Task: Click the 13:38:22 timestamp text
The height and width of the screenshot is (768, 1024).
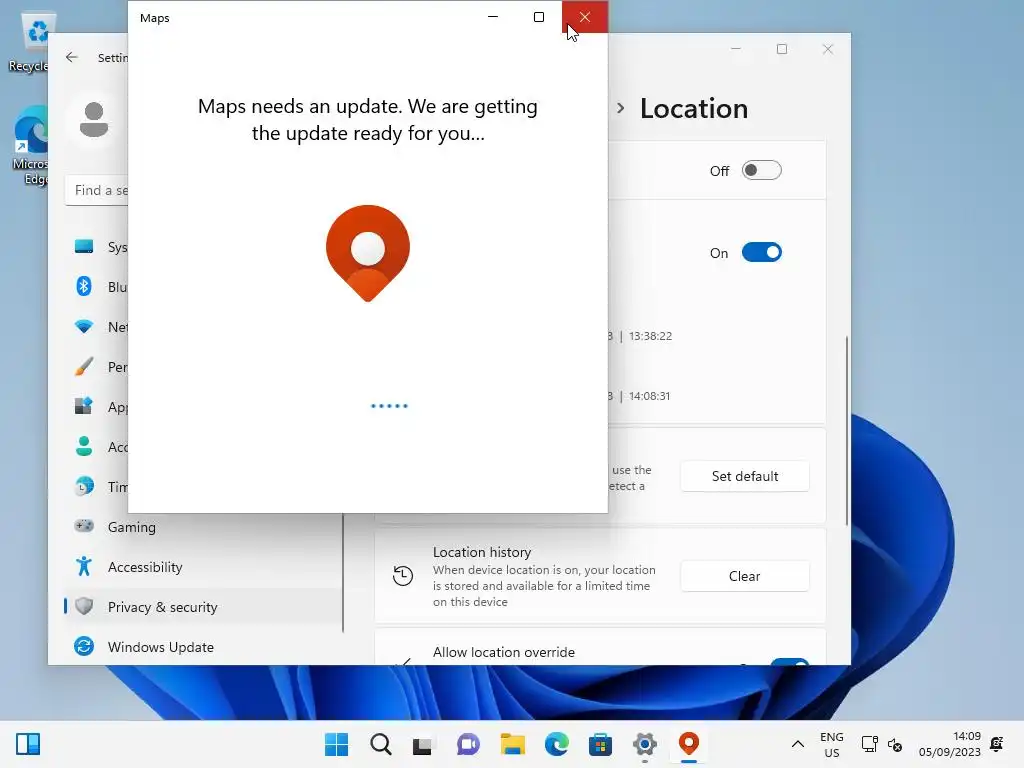Action: (x=650, y=336)
